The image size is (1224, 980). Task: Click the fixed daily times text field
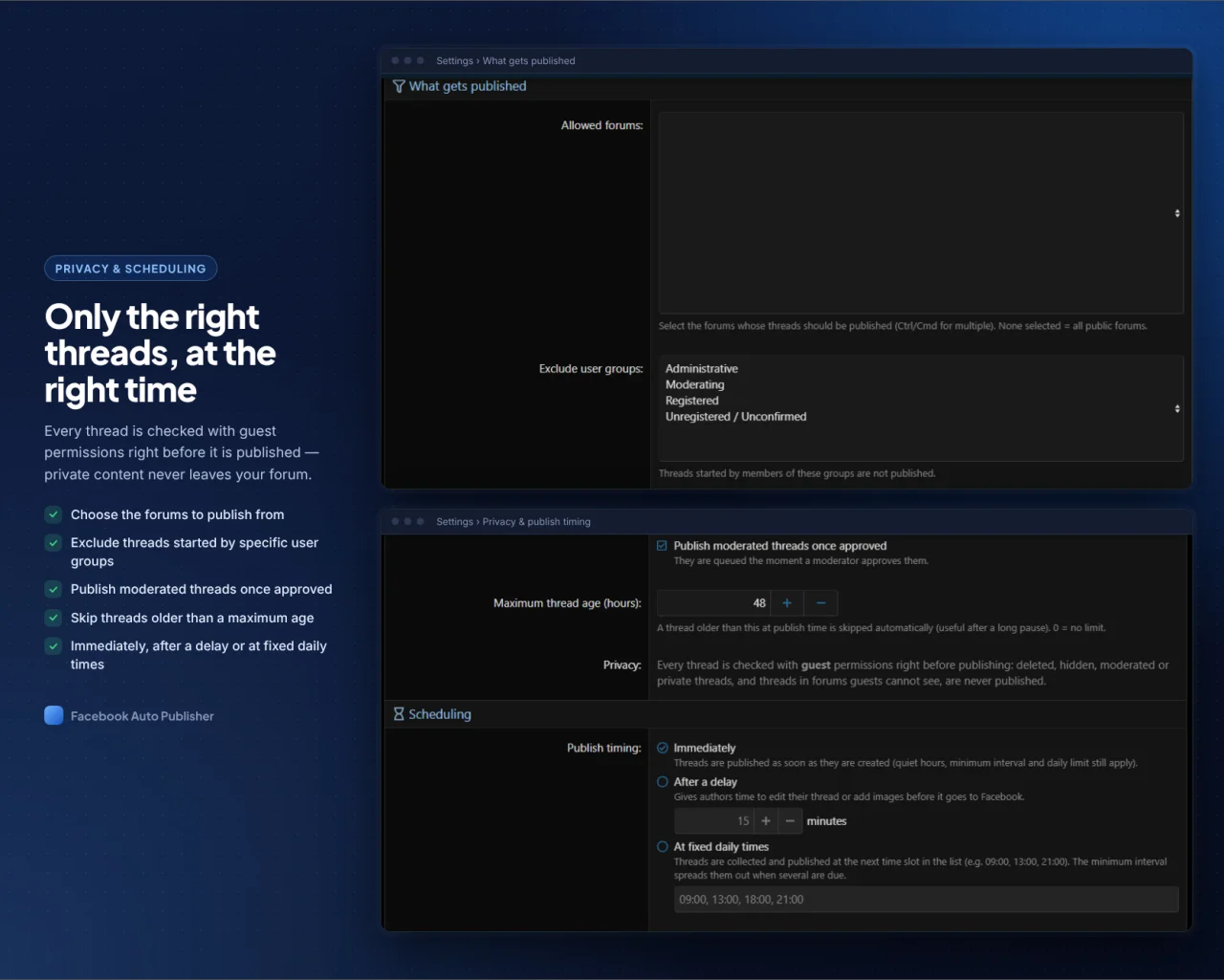click(927, 900)
